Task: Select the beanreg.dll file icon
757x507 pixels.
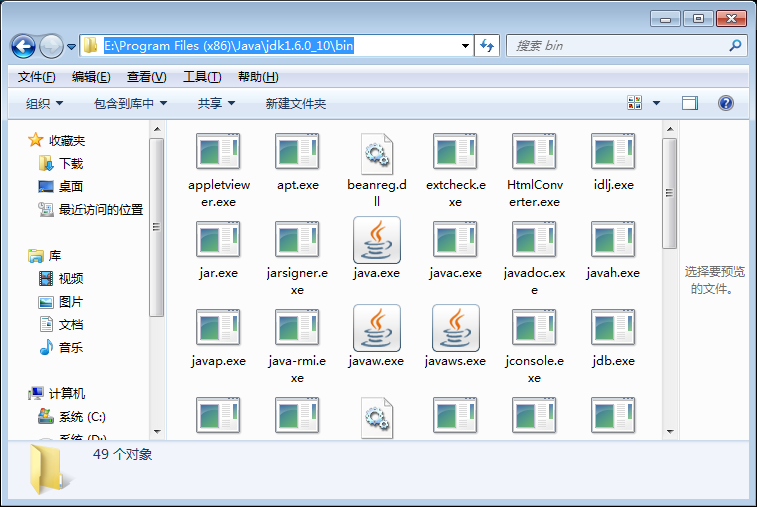Action: [377, 154]
